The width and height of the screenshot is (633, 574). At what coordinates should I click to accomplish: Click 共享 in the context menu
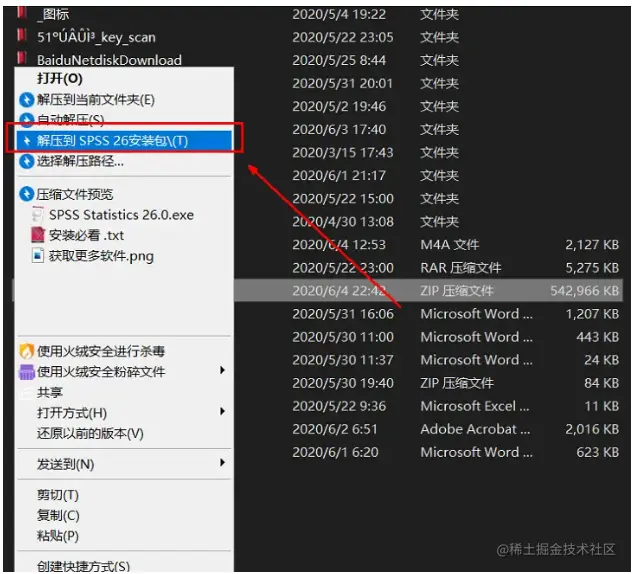pos(50,392)
